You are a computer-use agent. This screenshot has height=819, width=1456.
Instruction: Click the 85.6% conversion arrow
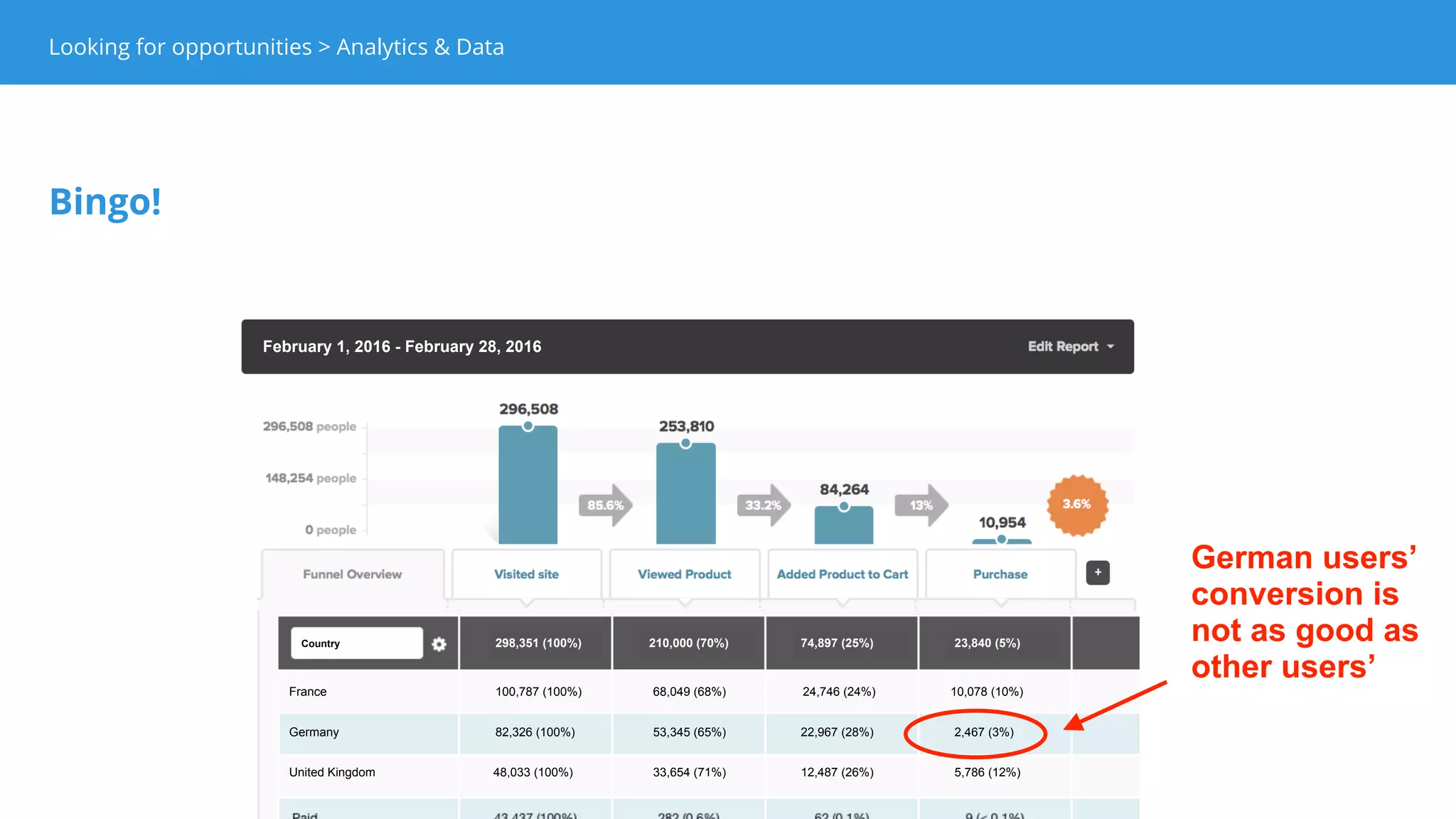[606, 505]
